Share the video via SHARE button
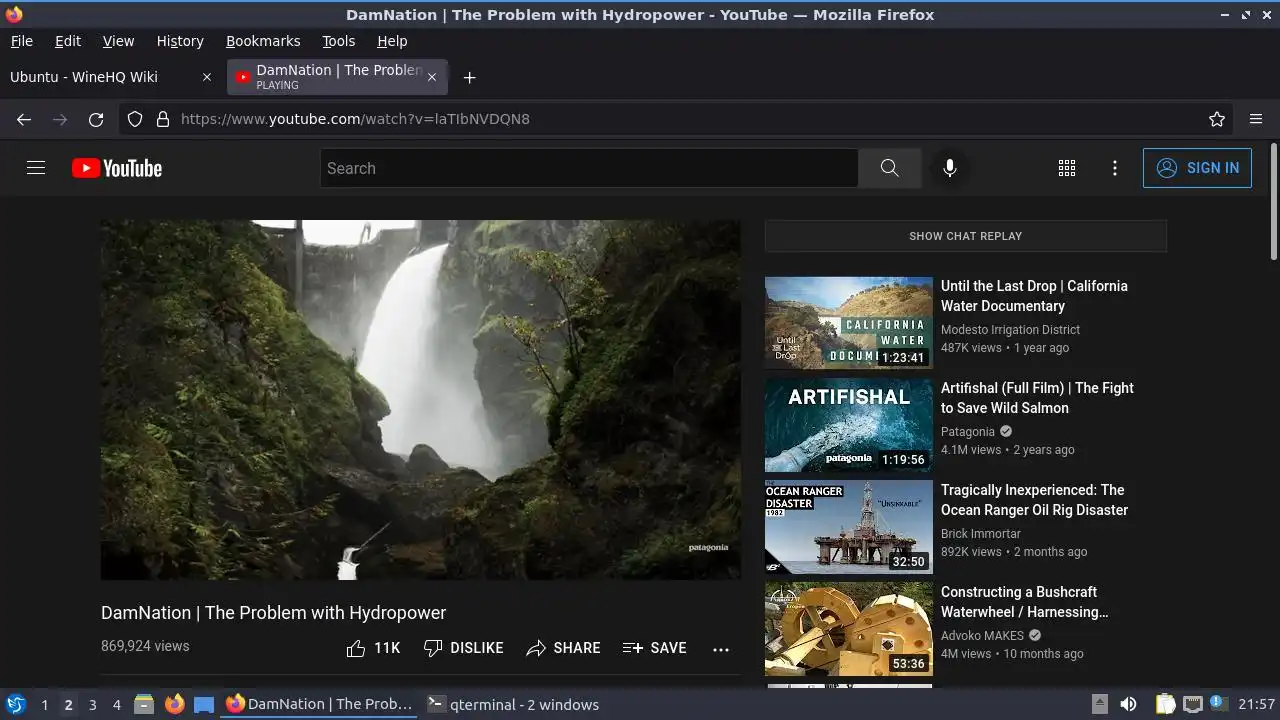Image resolution: width=1280 pixels, height=720 pixels. 564,648
